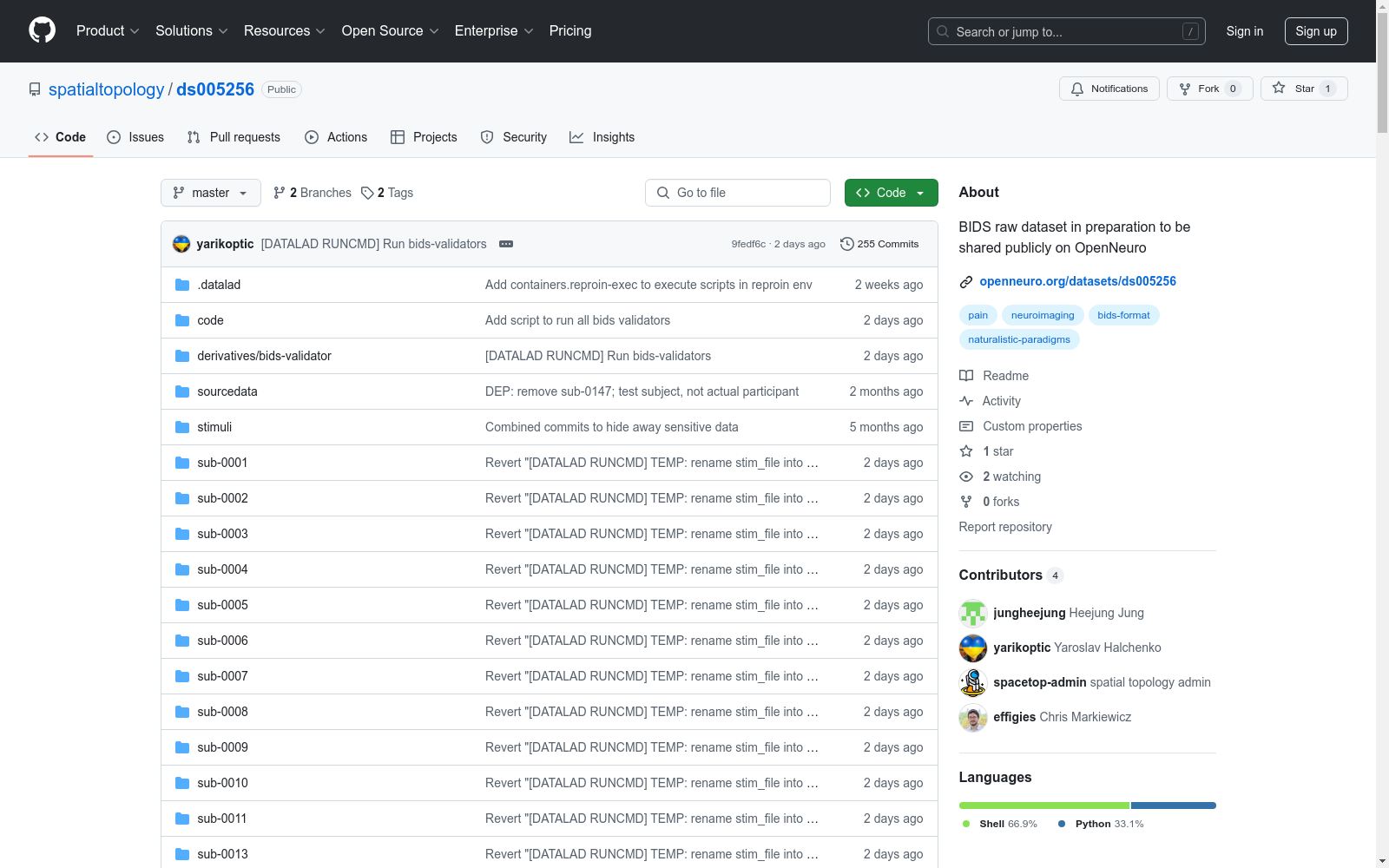1389x868 pixels.
Task: Click the bids-format topic tag
Action: 1123,315
